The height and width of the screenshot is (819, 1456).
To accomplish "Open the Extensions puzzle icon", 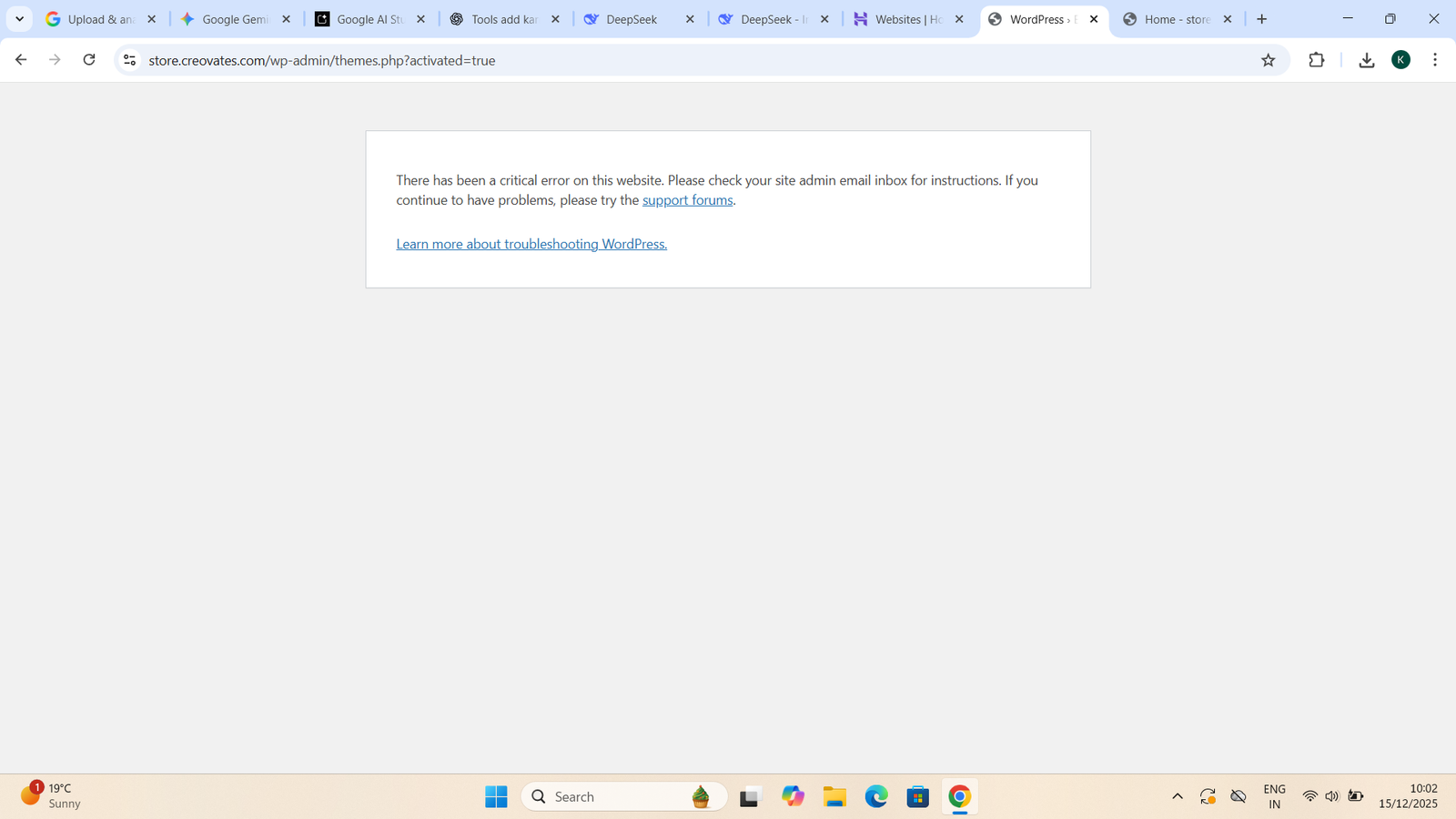I will point(1316,60).
